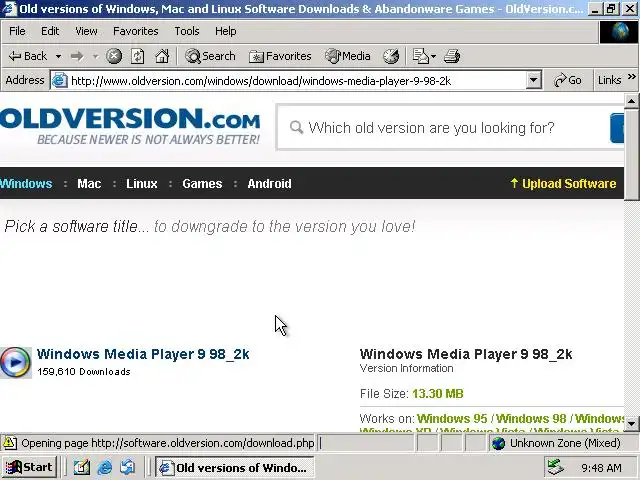The width and height of the screenshot is (640, 480).
Task: Open the Media toolbar button
Action: [348, 56]
